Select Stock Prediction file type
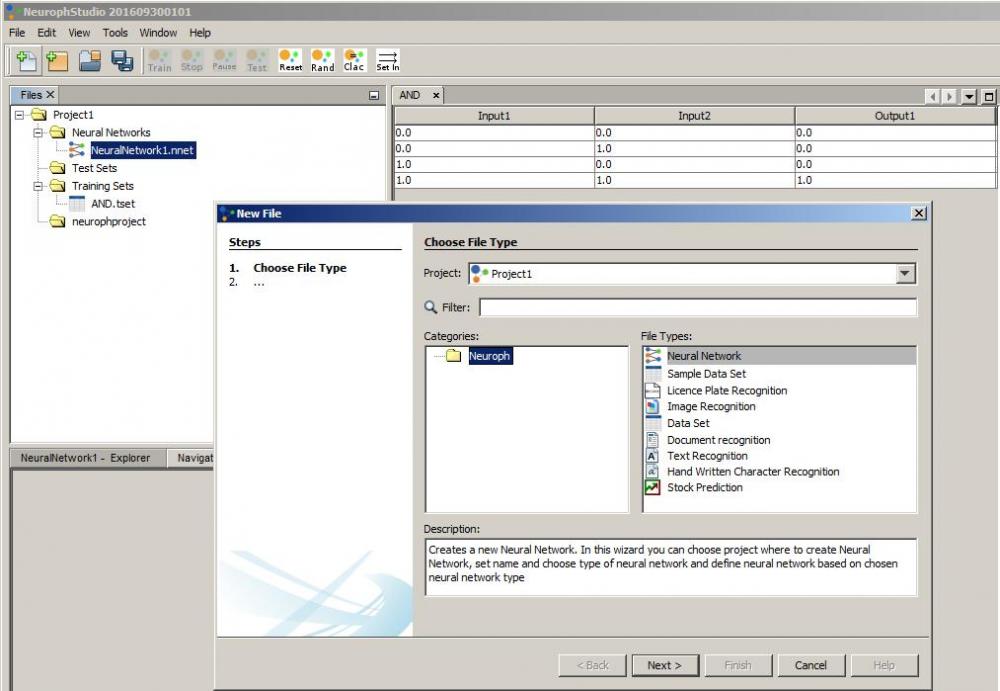Viewport: 1000px width, 691px height. pos(704,488)
